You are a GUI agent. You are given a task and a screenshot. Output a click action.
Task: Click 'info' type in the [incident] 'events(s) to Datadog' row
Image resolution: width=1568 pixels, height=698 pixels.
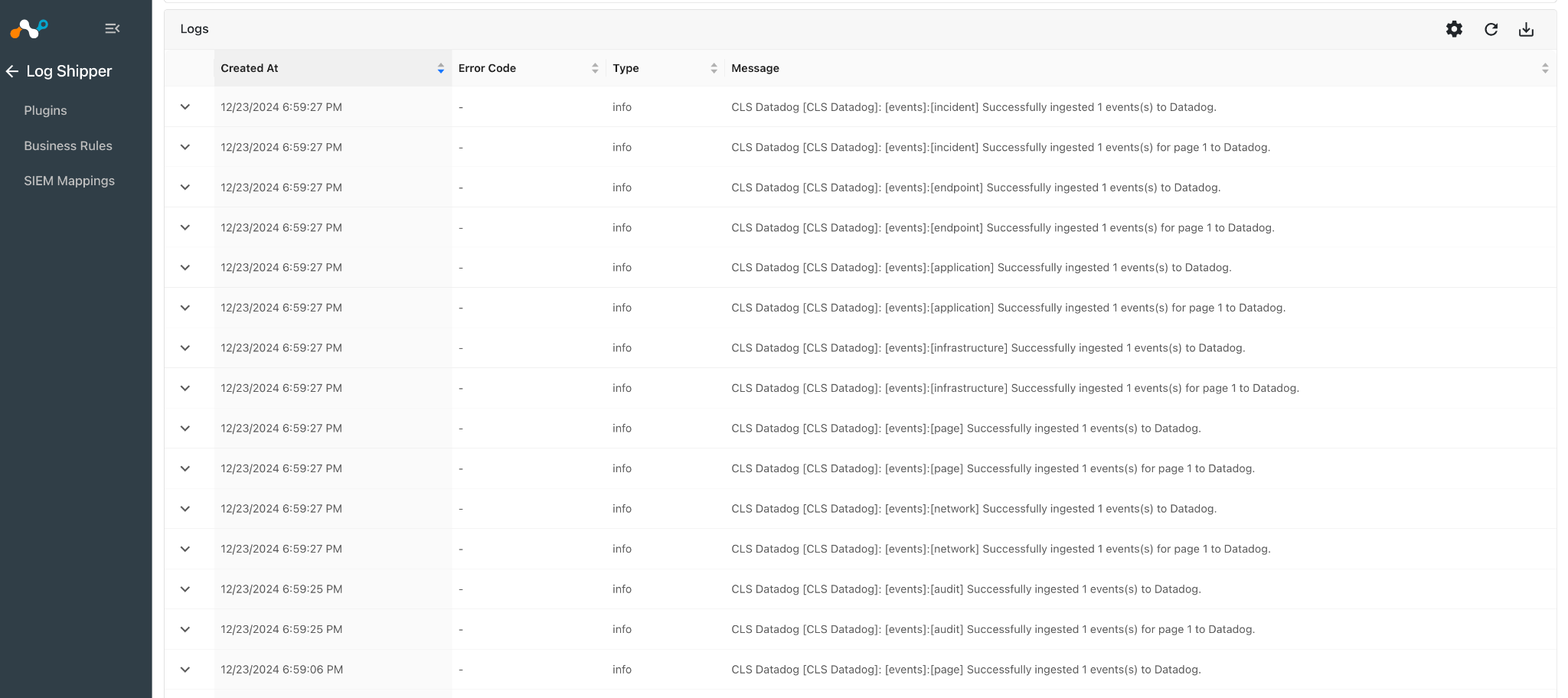(x=622, y=107)
